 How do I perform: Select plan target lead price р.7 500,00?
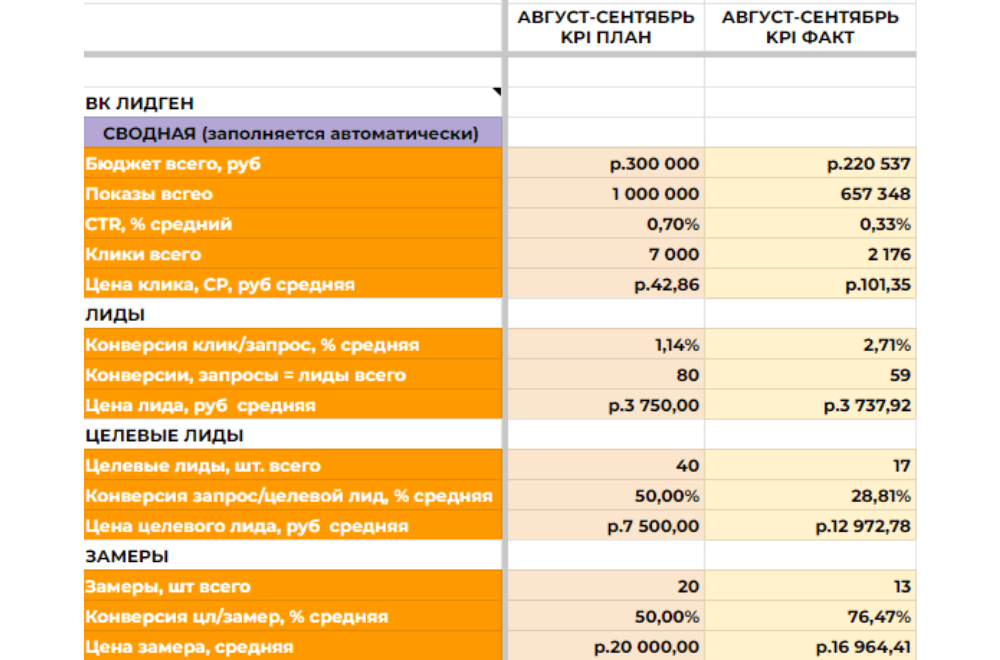coord(606,525)
